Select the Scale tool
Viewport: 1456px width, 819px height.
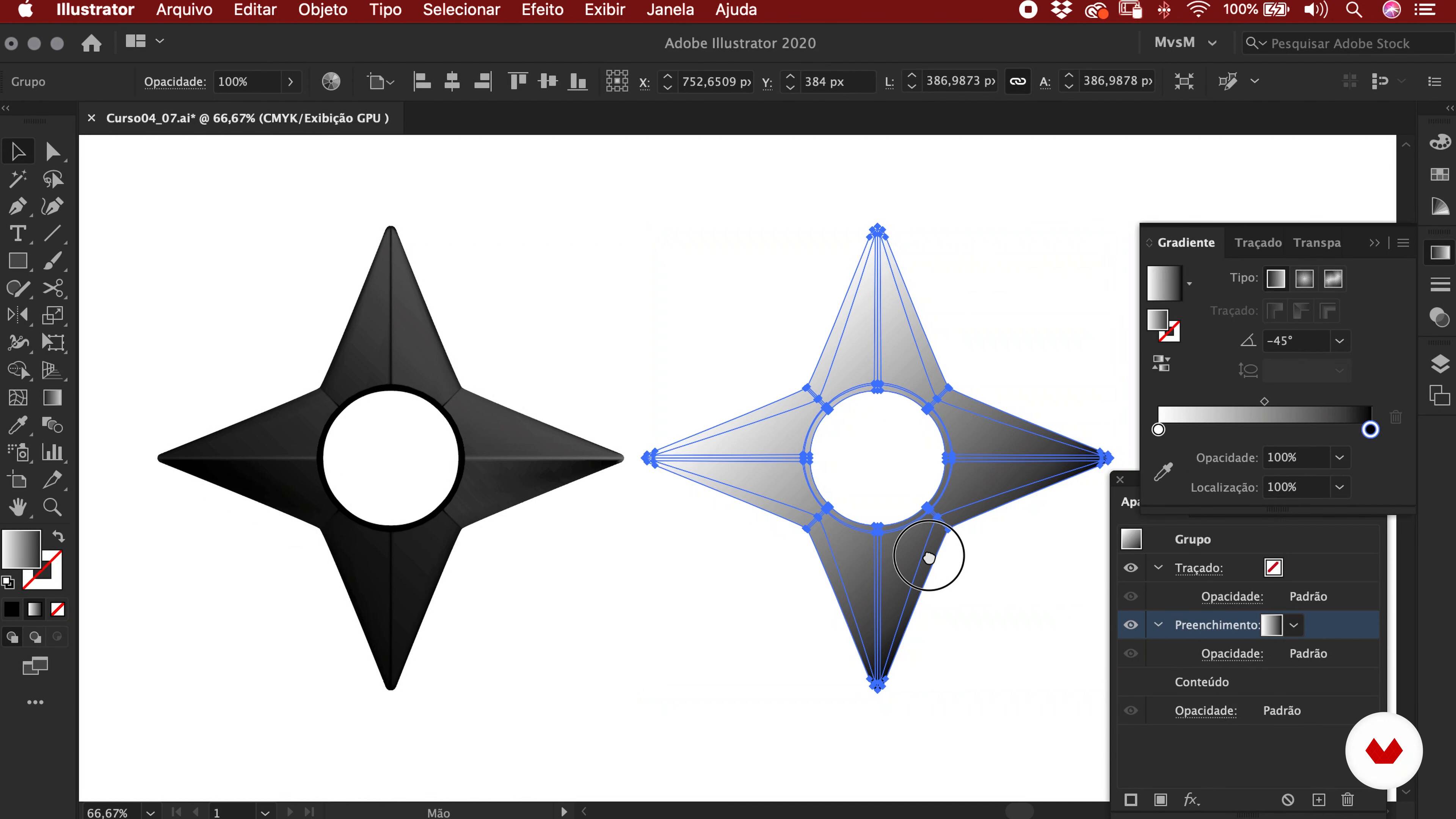click(53, 315)
